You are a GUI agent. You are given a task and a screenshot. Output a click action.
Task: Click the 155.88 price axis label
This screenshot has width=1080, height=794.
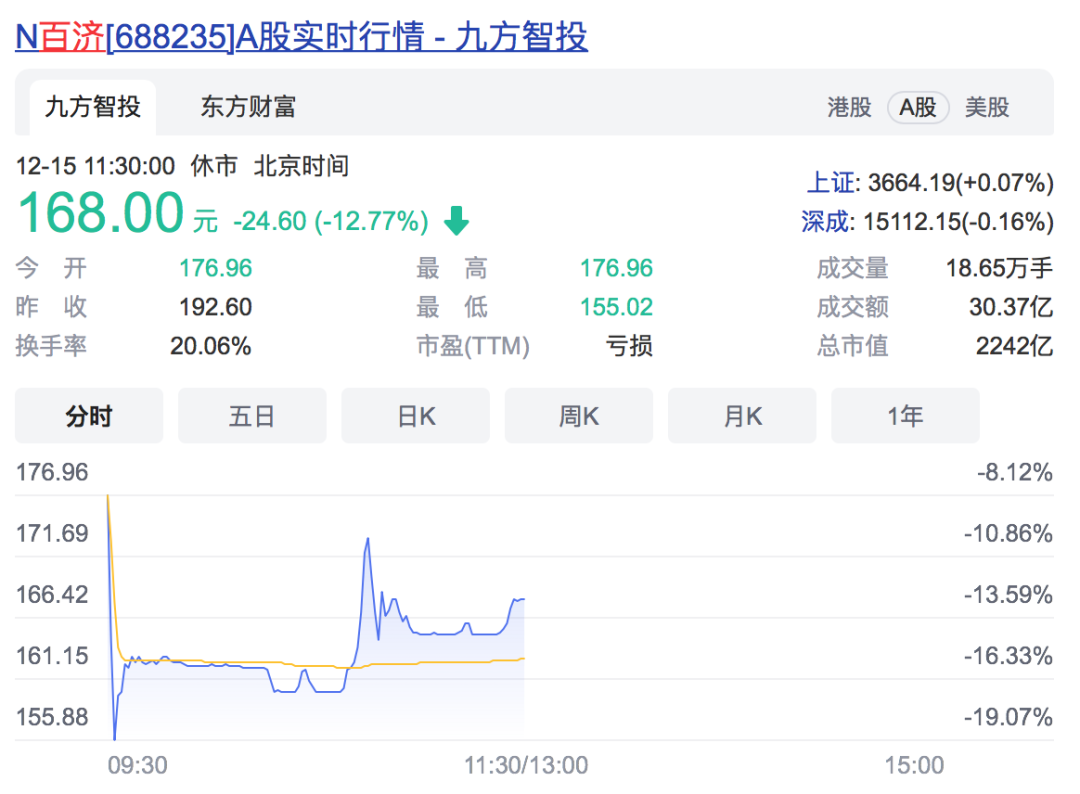pos(52,716)
